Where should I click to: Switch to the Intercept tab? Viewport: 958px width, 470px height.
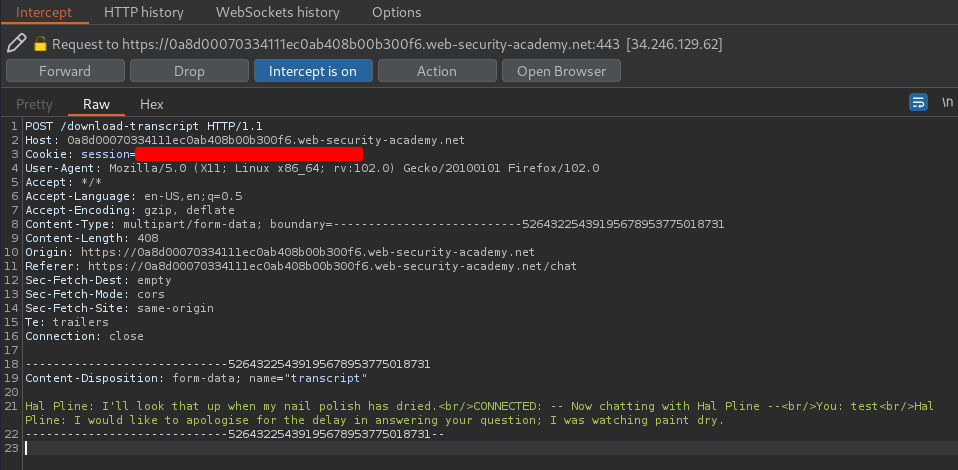click(x=44, y=12)
